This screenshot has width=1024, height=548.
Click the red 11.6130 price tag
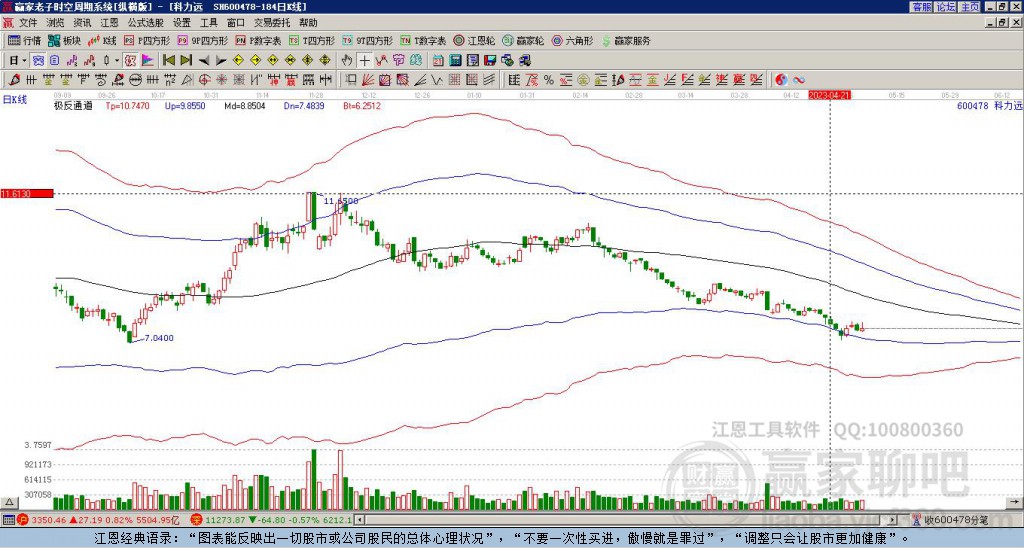(x=27, y=194)
